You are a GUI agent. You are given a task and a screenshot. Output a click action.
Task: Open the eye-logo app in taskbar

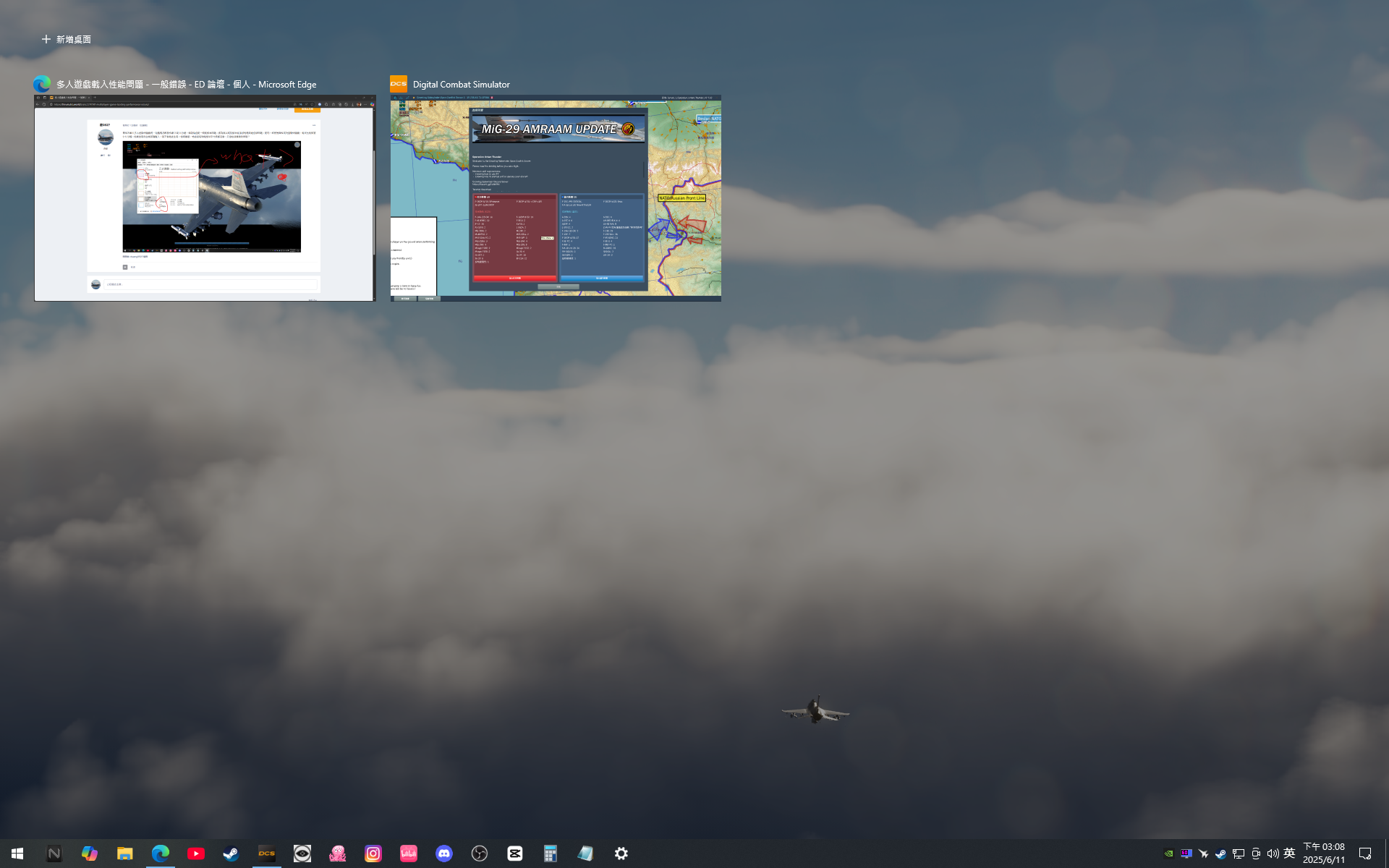click(302, 854)
